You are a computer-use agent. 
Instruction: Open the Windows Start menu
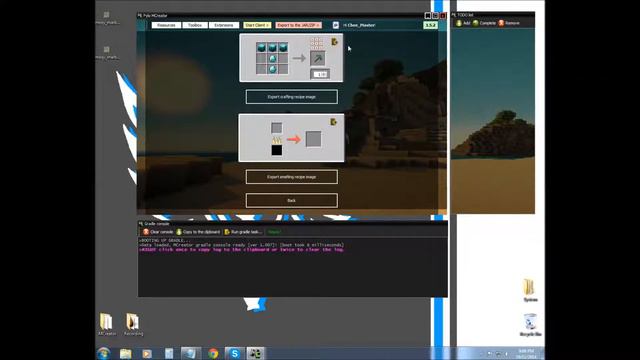tap(104, 353)
